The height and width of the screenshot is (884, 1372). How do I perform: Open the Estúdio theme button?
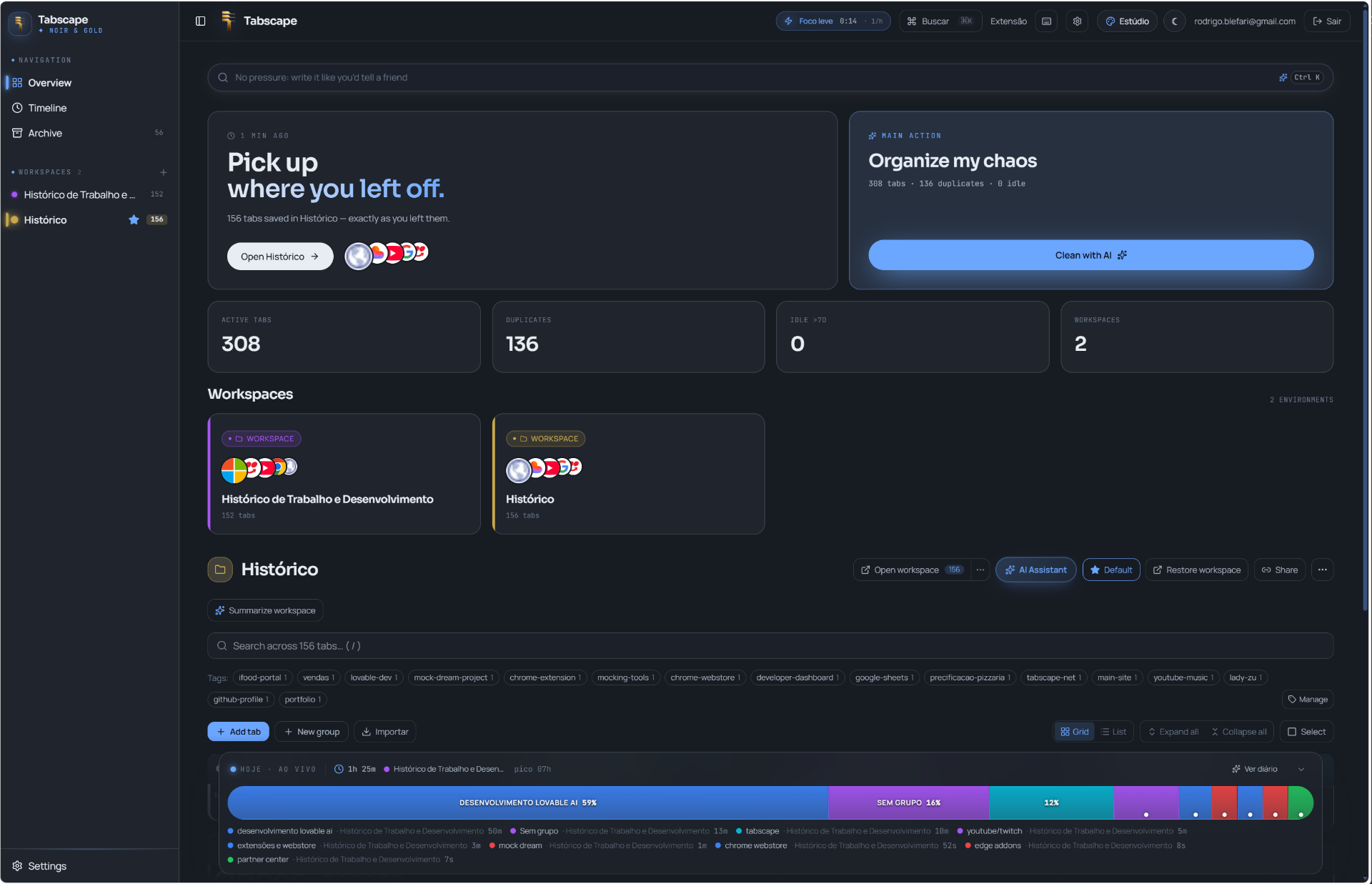(x=1128, y=21)
